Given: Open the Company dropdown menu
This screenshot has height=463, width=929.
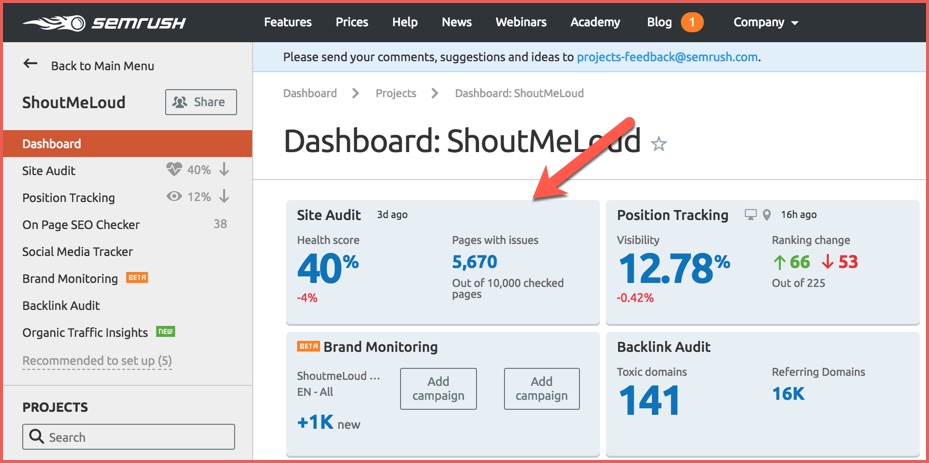Looking at the screenshot, I should pos(765,22).
